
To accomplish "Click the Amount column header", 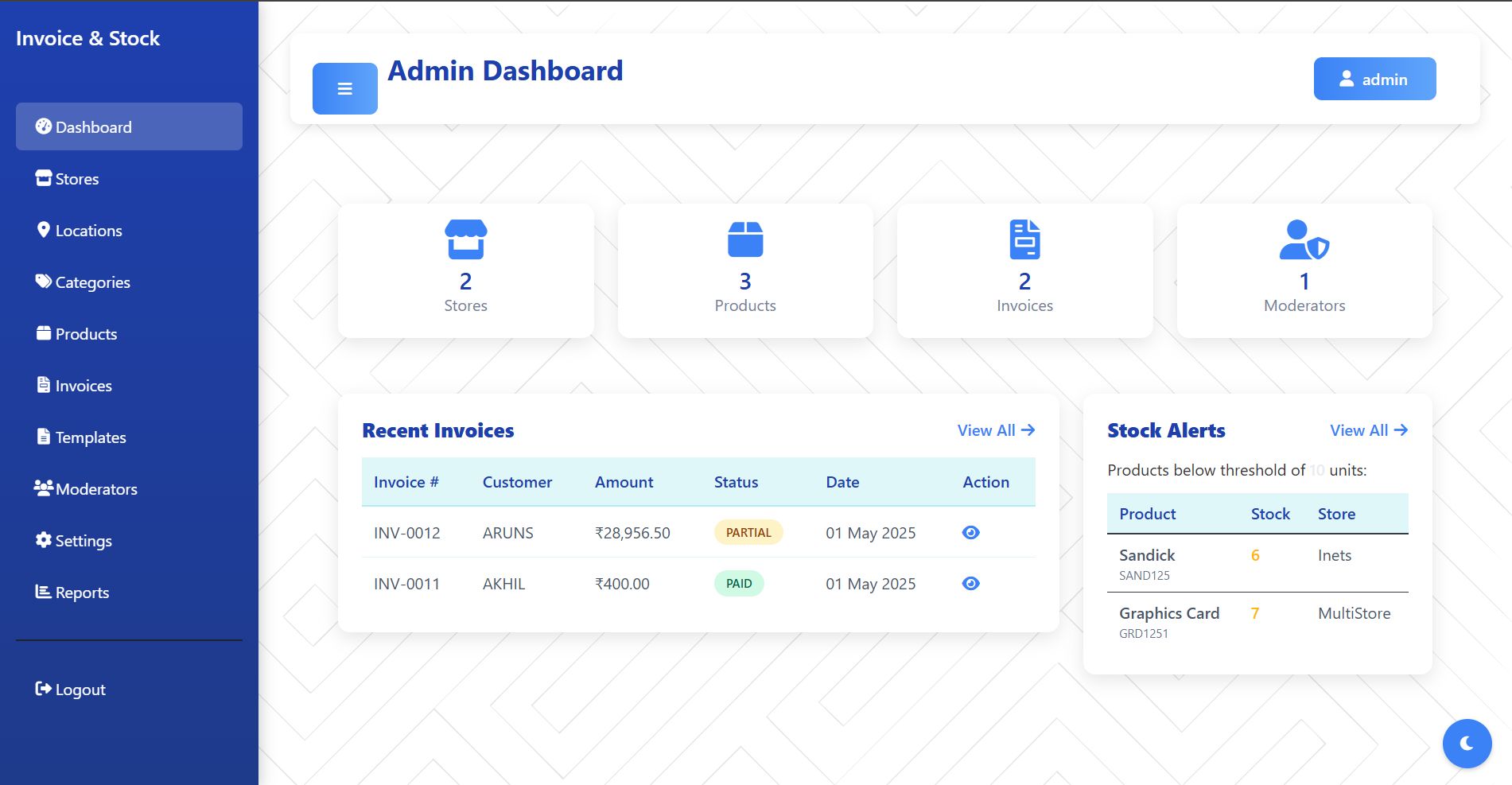I will 624,482.
